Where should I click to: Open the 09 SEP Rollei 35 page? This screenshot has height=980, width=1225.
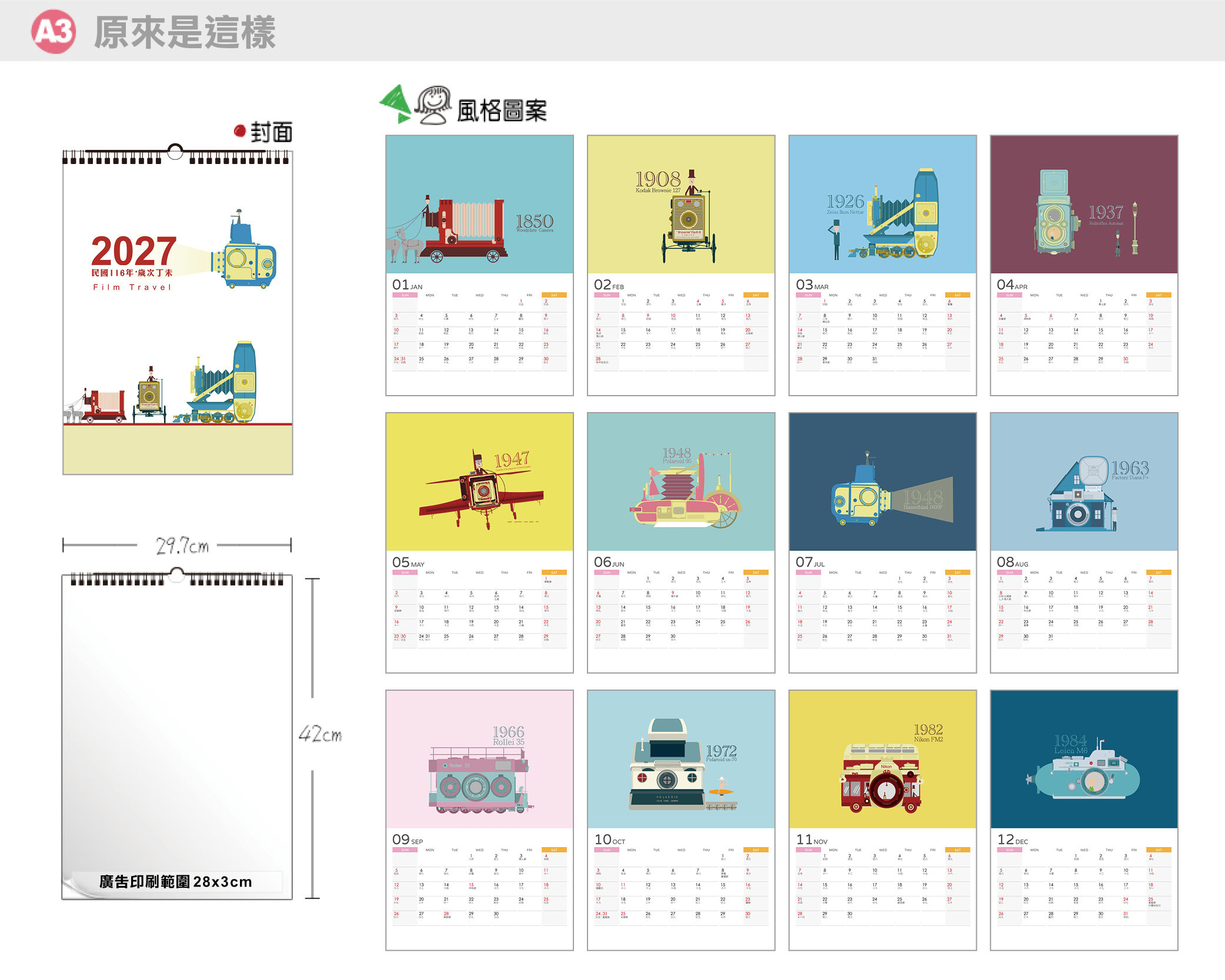[x=479, y=820]
